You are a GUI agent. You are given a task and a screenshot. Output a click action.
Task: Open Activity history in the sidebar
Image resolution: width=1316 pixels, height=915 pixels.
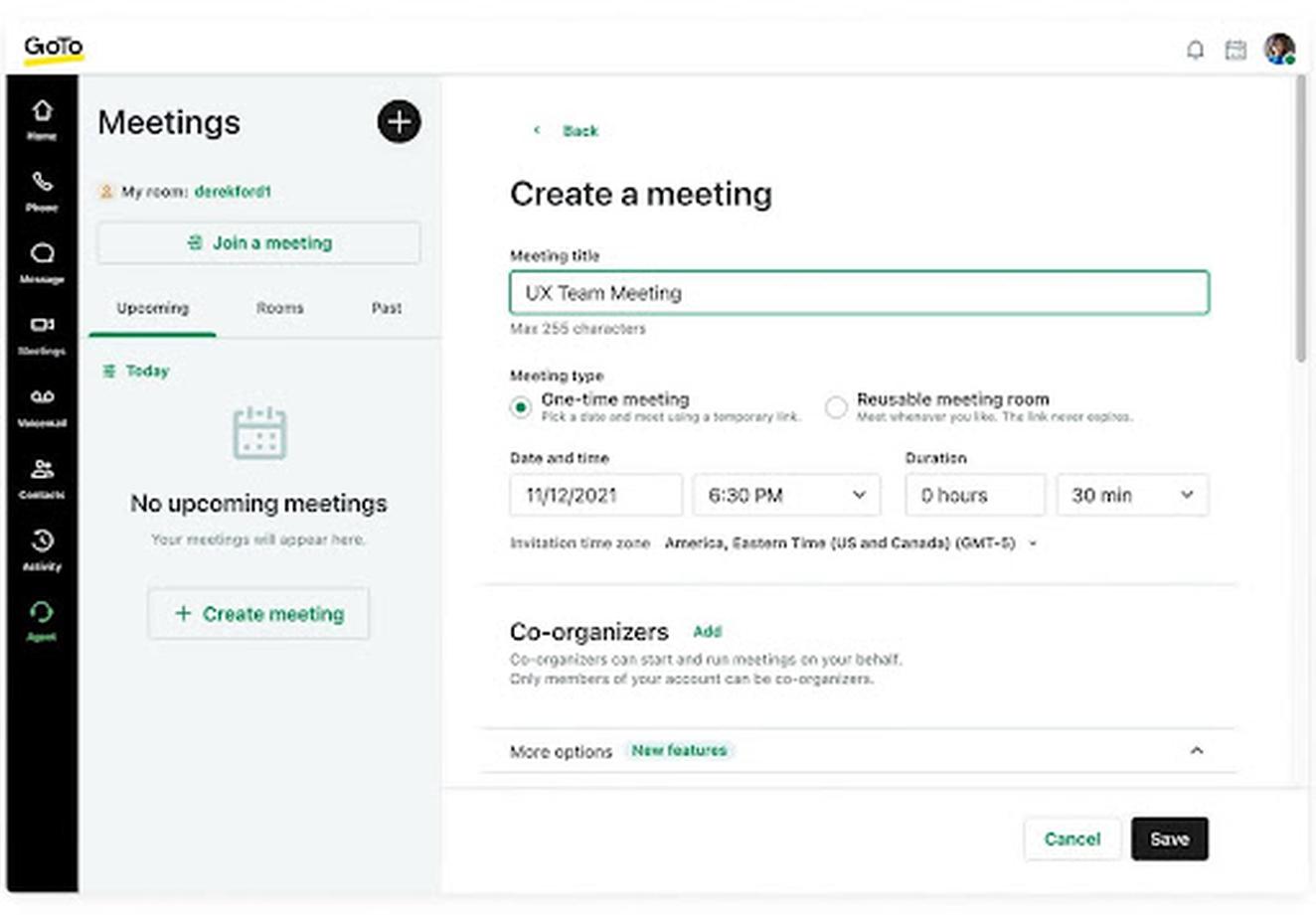pos(42,550)
